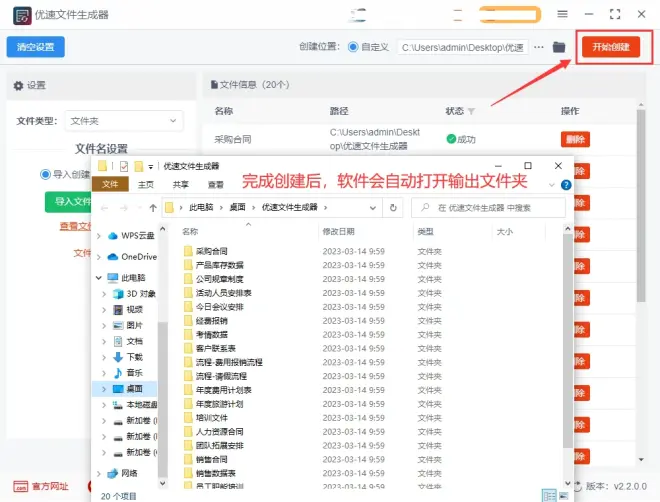Expand the OneDrive tree node

click(98, 257)
